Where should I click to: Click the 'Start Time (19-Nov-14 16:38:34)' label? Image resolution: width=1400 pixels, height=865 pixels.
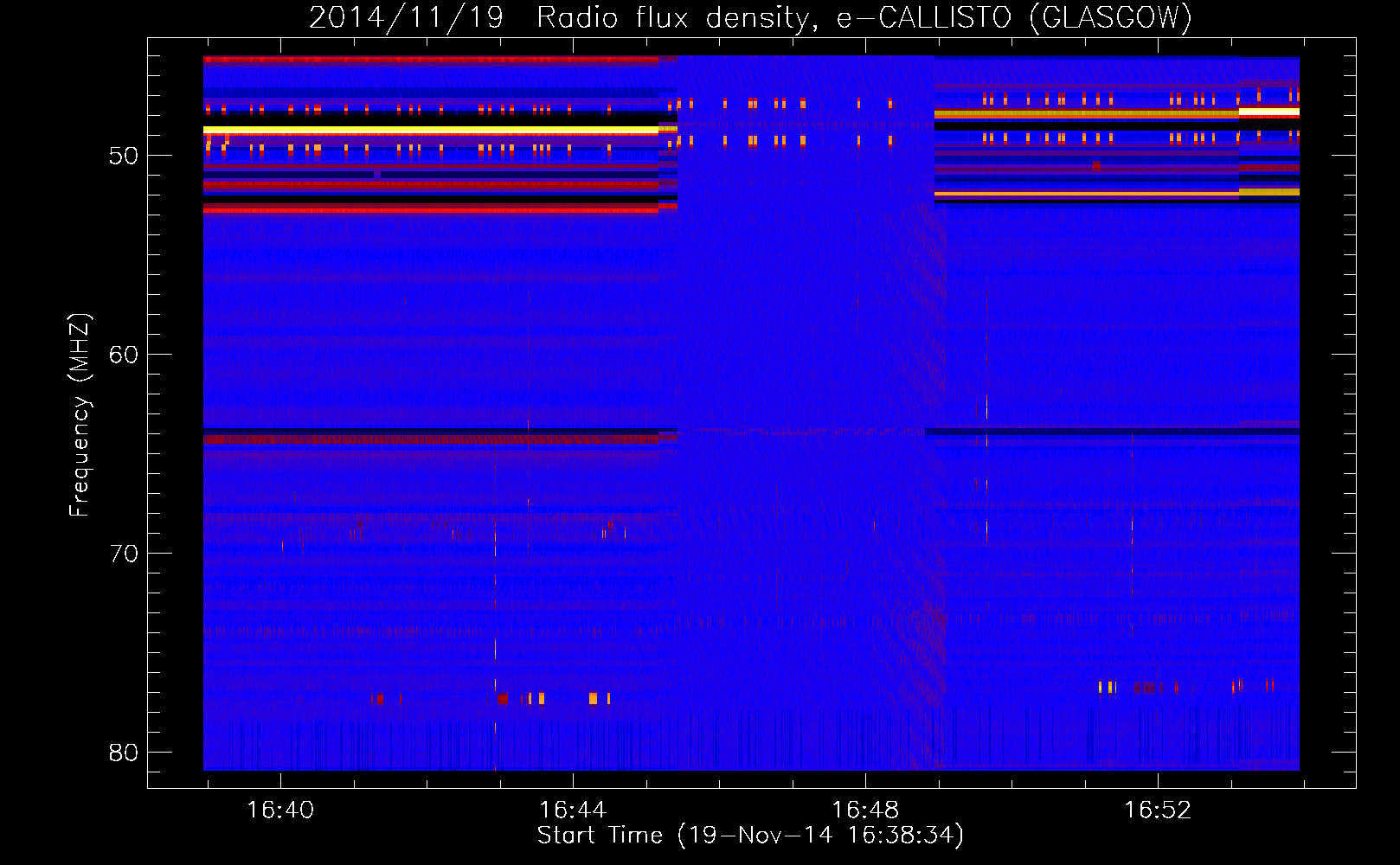[750, 836]
